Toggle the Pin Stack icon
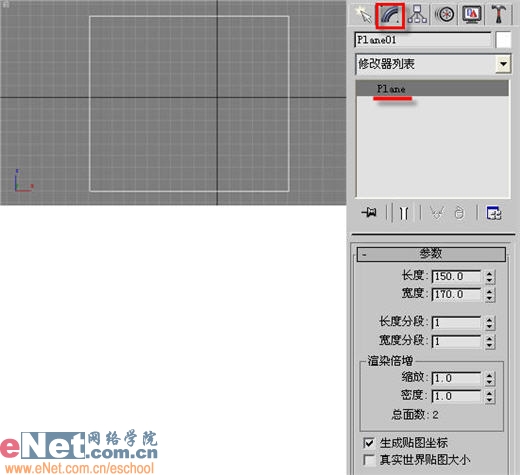Image resolution: width=520 pixels, height=475 pixels. [369, 213]
